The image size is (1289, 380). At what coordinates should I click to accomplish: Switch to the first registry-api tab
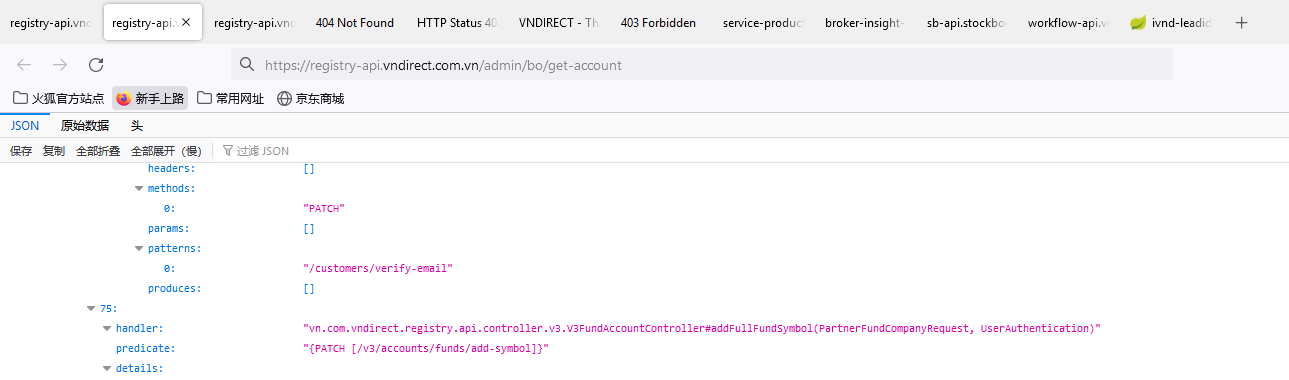click(x=50, y=22)
